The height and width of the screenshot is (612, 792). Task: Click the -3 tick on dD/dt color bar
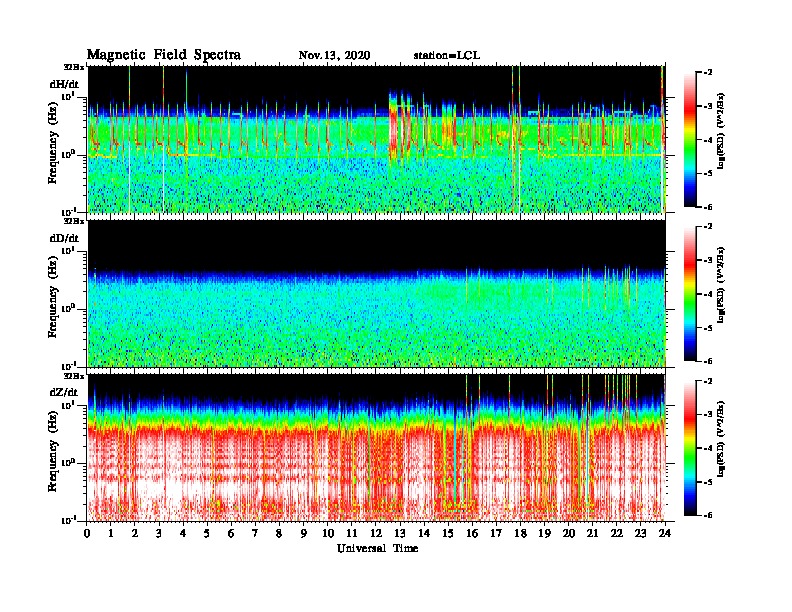pyautogui.click(x=709, y=260)
